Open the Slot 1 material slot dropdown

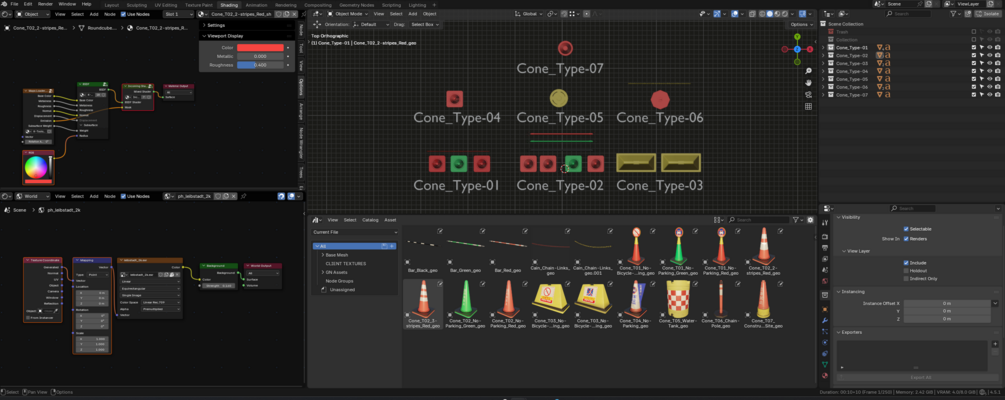coord(178,13)
